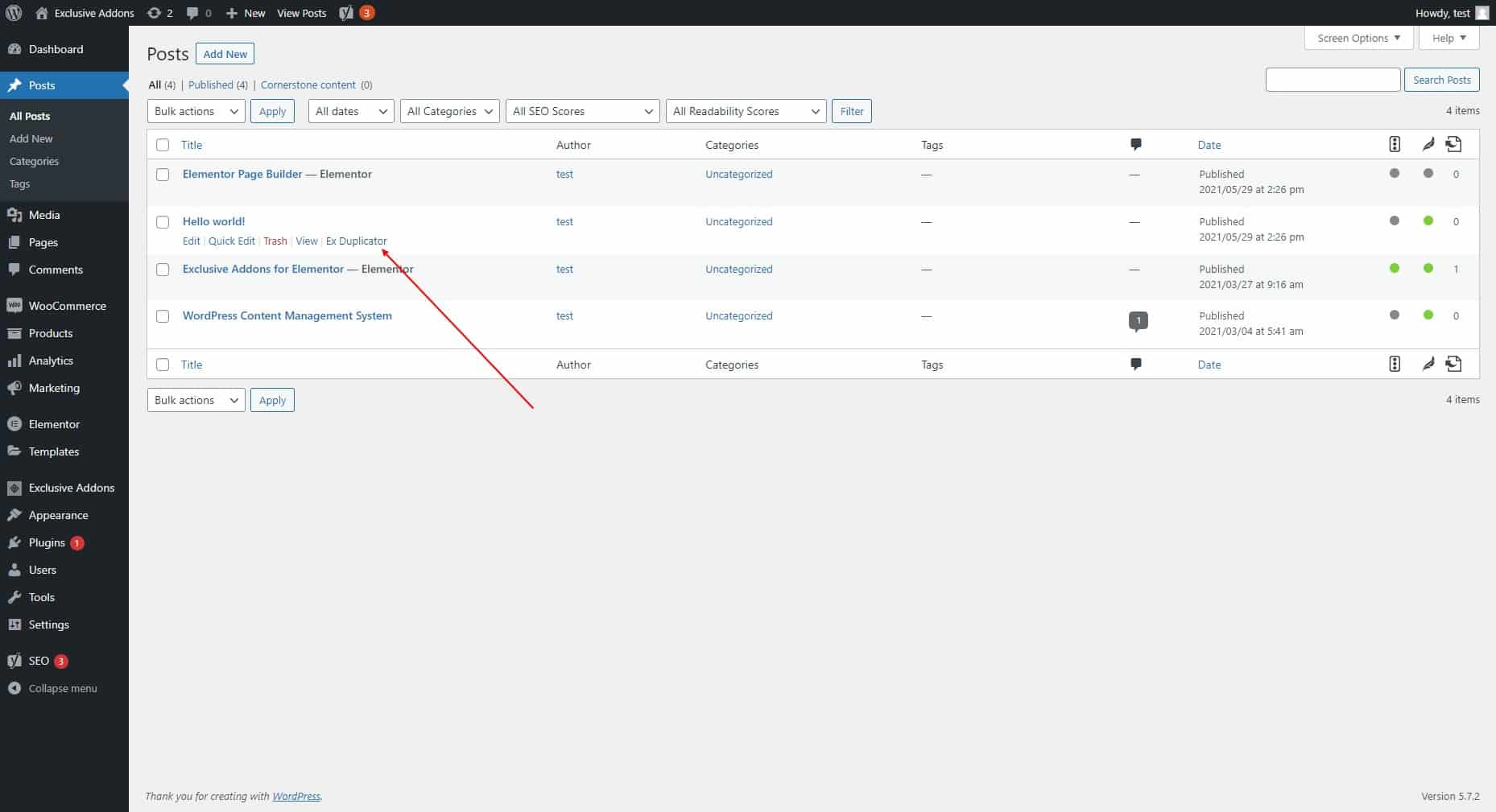
Task: Filter by the Published (4) view
Action: (218, 84)
